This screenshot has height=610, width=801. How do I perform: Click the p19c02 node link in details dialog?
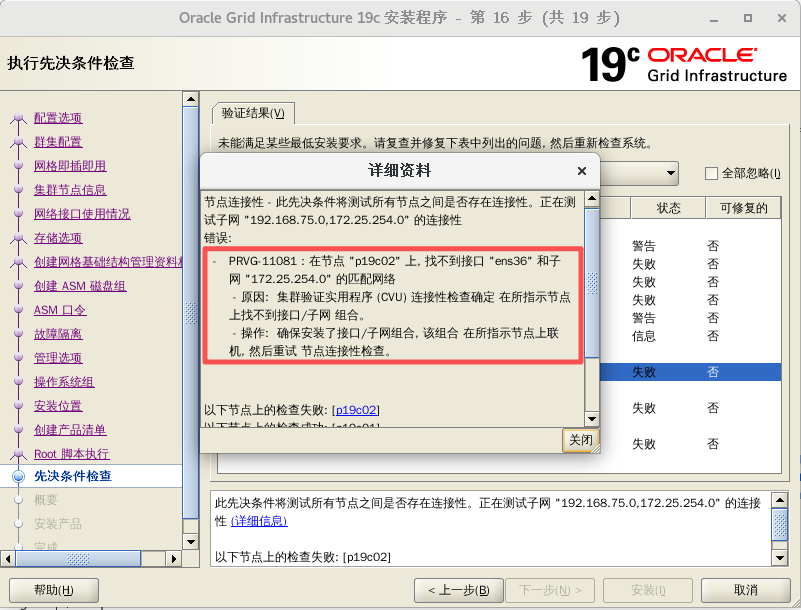pos(356,410)
